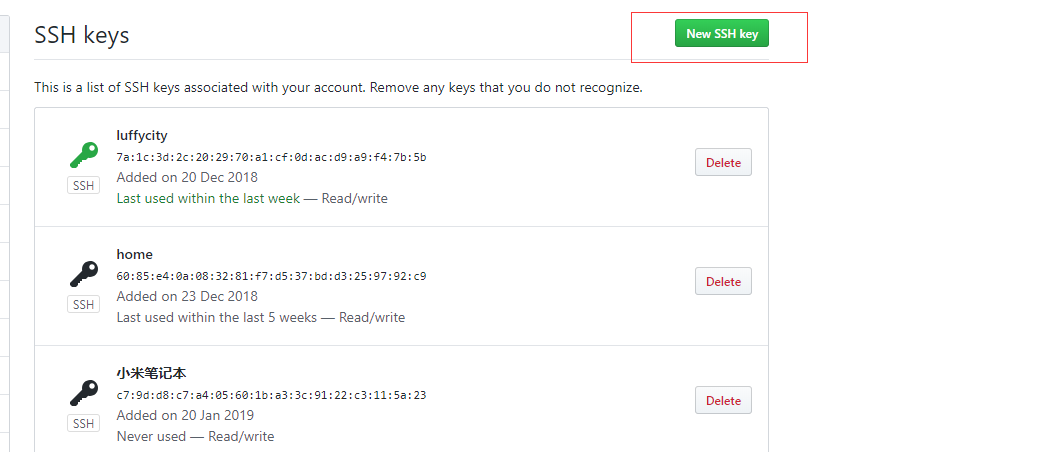Click the SSH badge under home key icon
This screenshot has width=1041, height=452.
point(84,305)
